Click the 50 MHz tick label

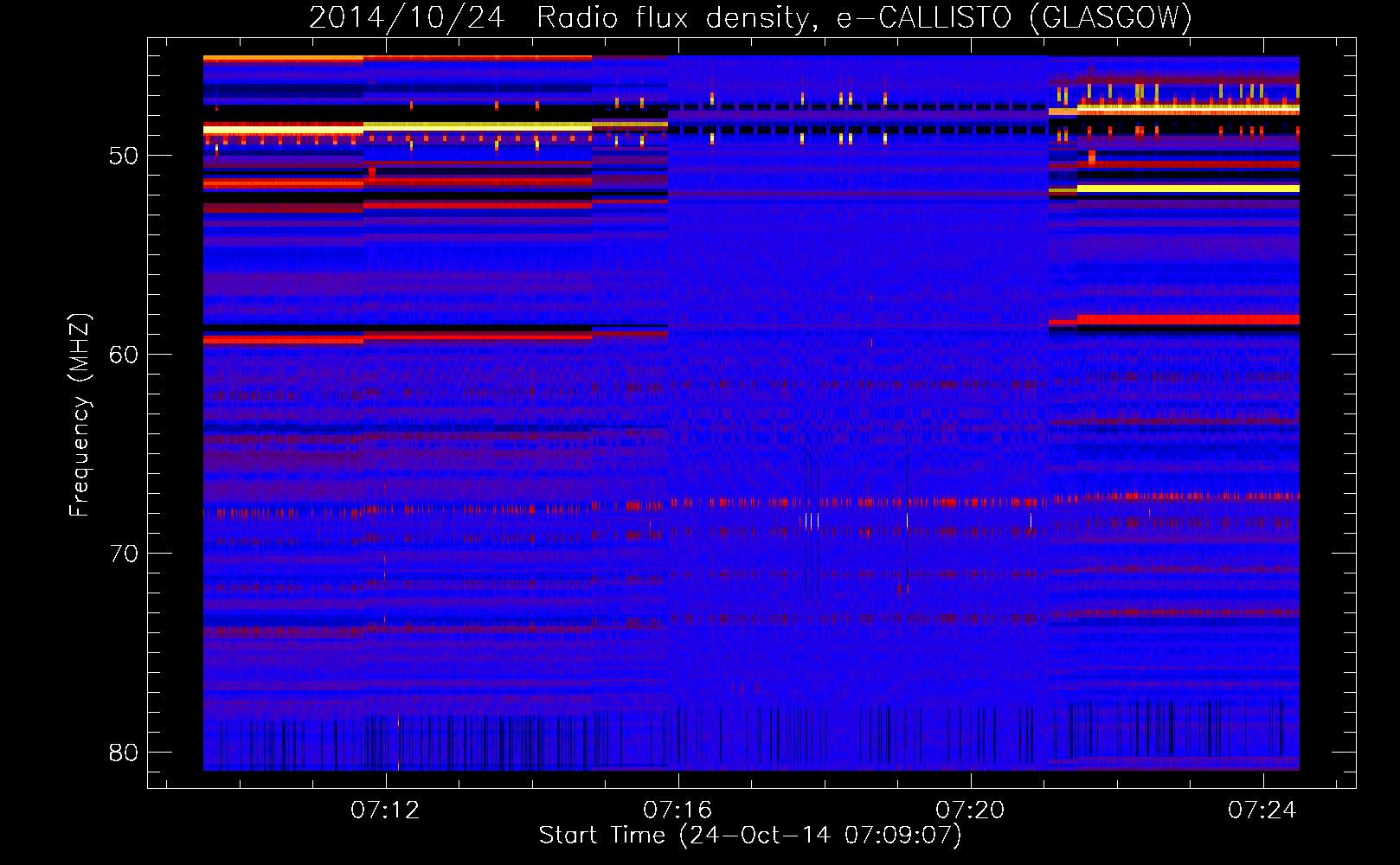[x=124, y=156]
